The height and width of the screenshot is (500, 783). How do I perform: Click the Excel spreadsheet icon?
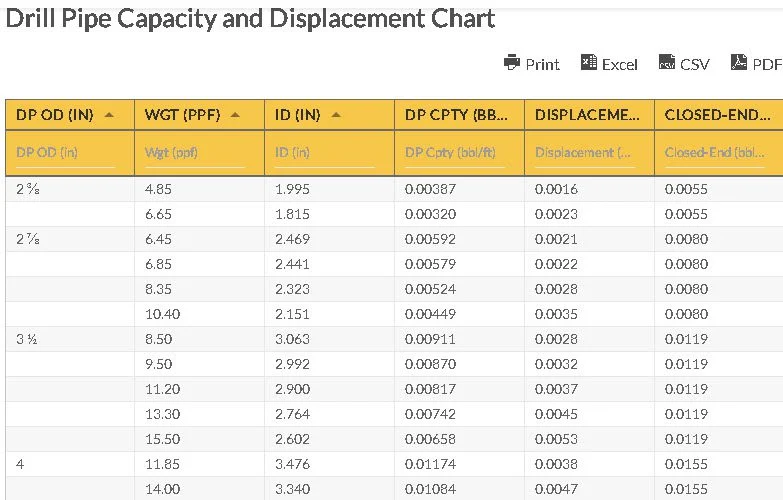tap(589, 62)
